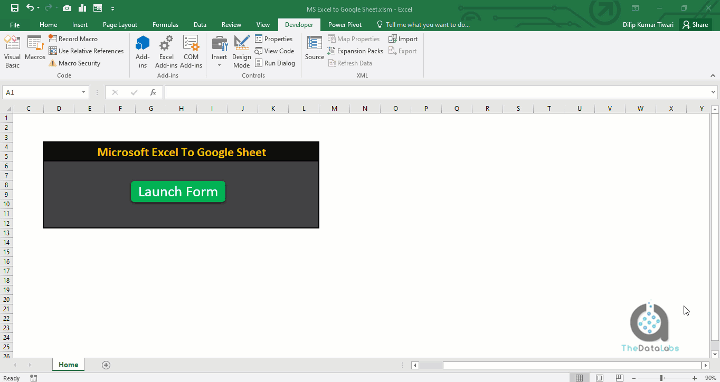Toggle Design Mode

coord(242,51)
